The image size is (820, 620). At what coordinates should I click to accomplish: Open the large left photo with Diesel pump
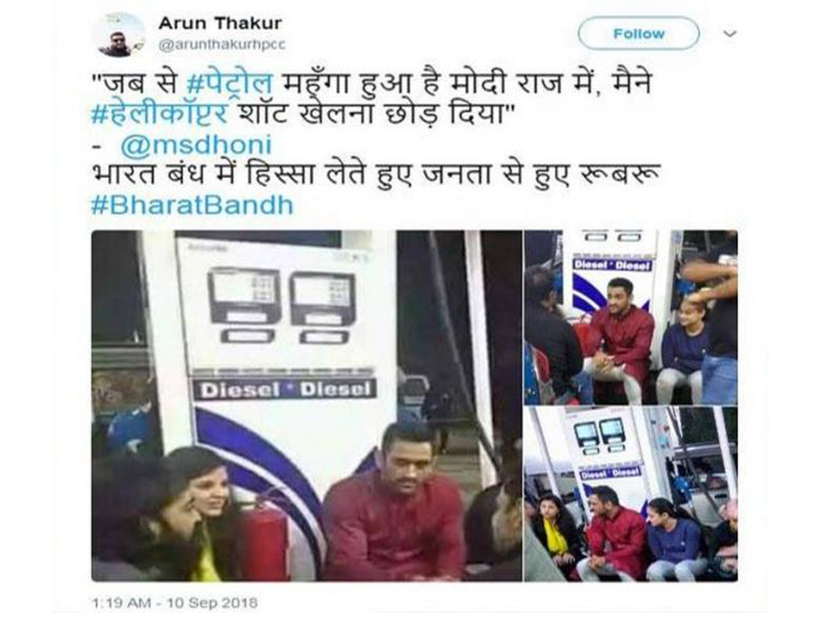(x=307, y=406)
